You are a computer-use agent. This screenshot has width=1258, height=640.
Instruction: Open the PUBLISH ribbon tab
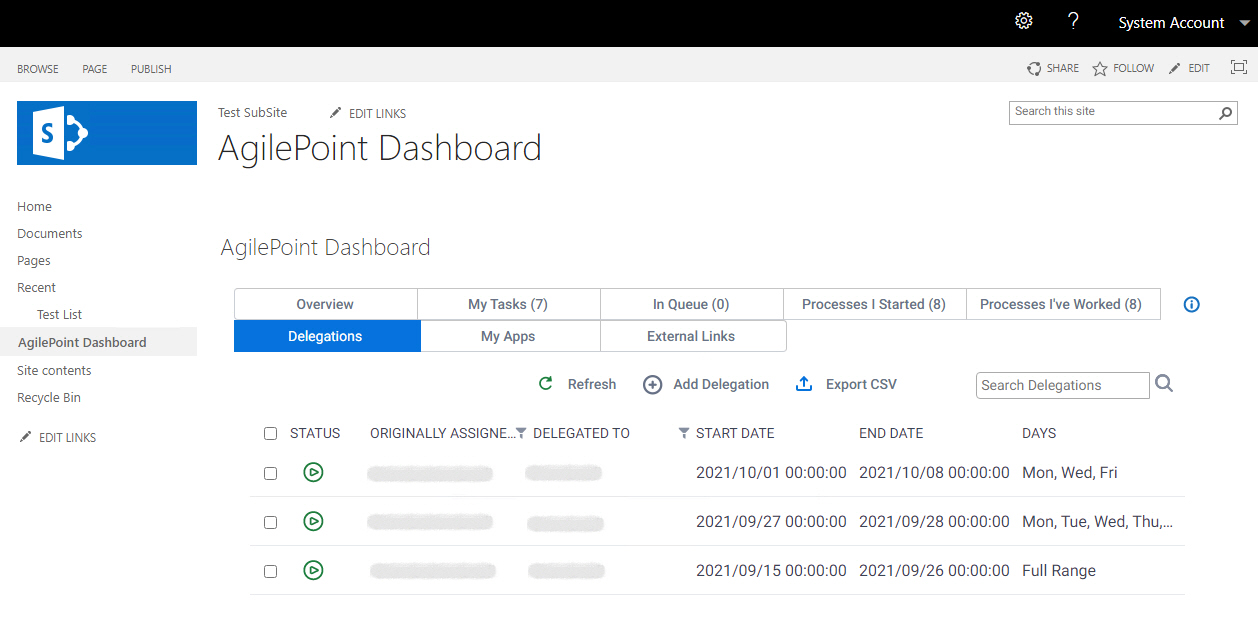click(x=151, y=69)
